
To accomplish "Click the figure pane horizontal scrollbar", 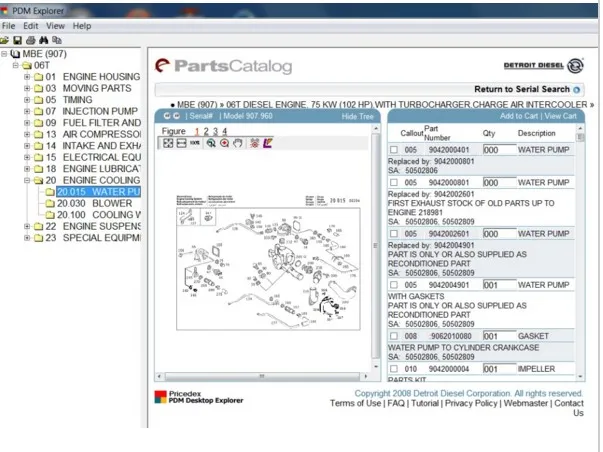I will (262, 377).
